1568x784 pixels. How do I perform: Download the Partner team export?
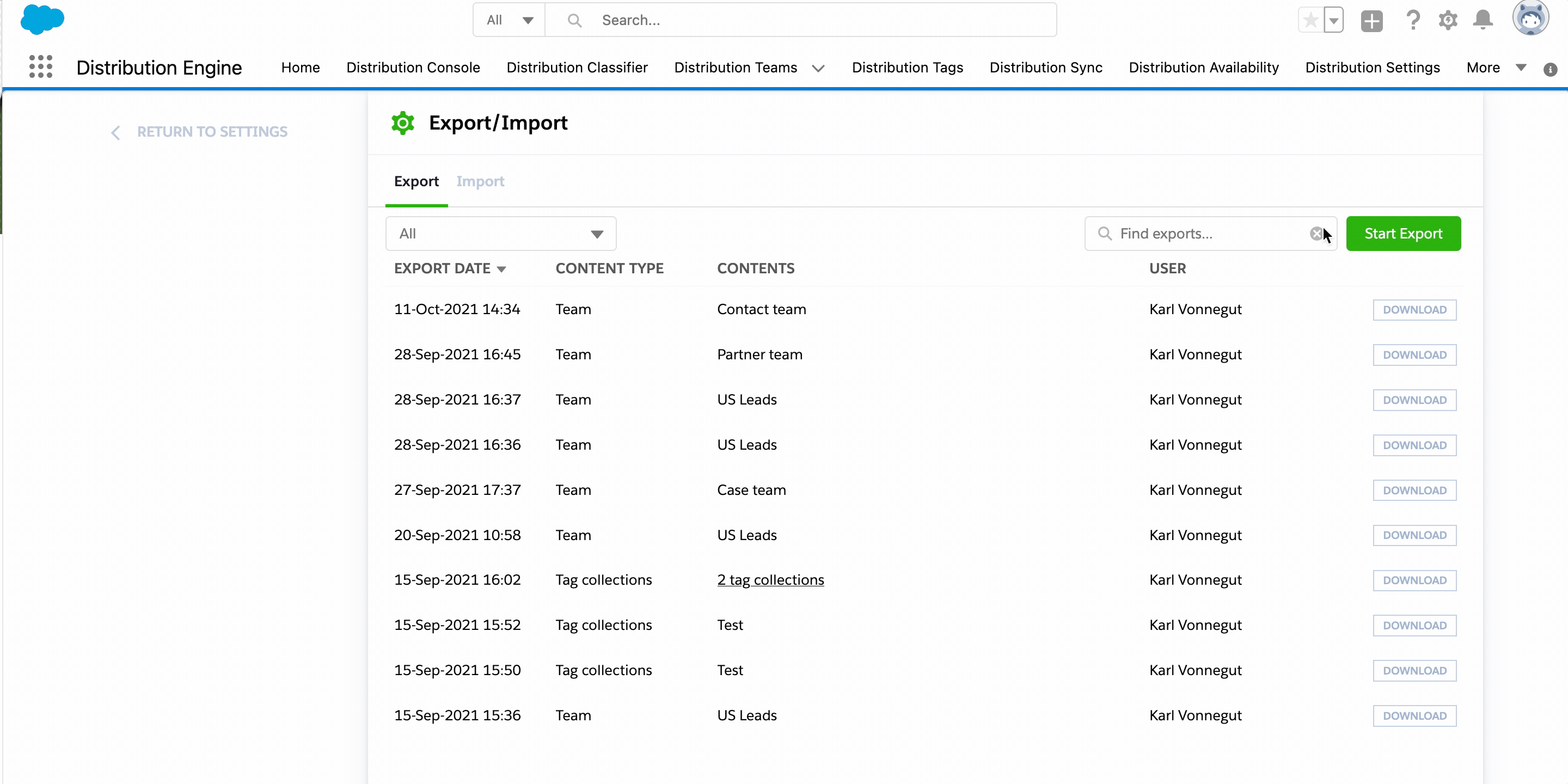pos(1414,355)
